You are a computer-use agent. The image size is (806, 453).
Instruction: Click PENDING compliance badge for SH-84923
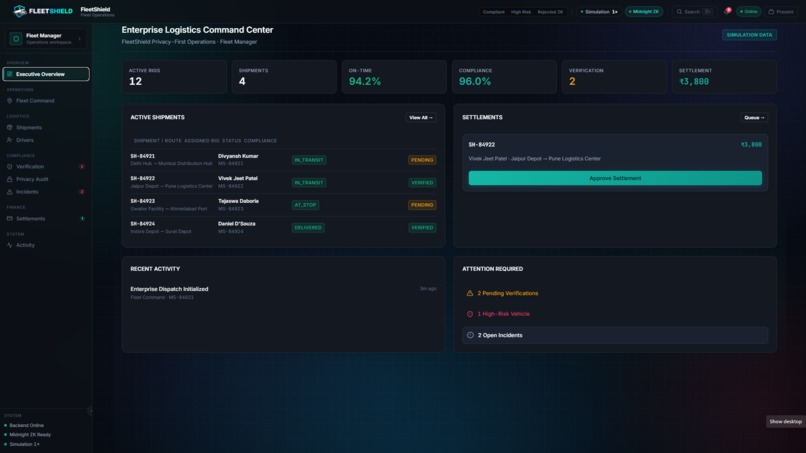coord(422,205)
